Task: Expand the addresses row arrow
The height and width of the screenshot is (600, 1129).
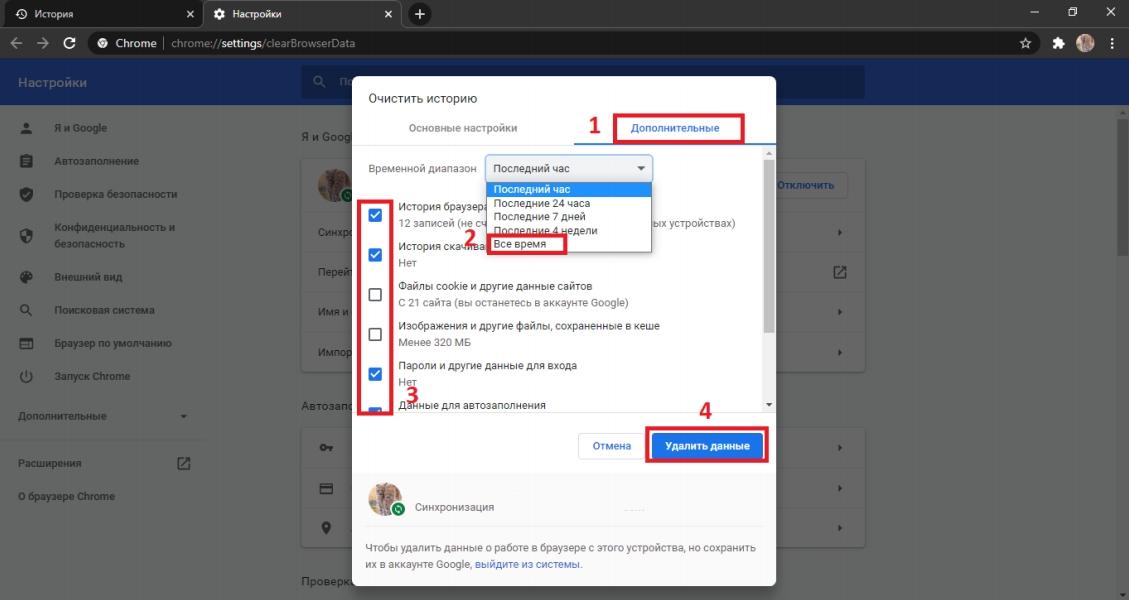Action: click(x=840, y=528)
